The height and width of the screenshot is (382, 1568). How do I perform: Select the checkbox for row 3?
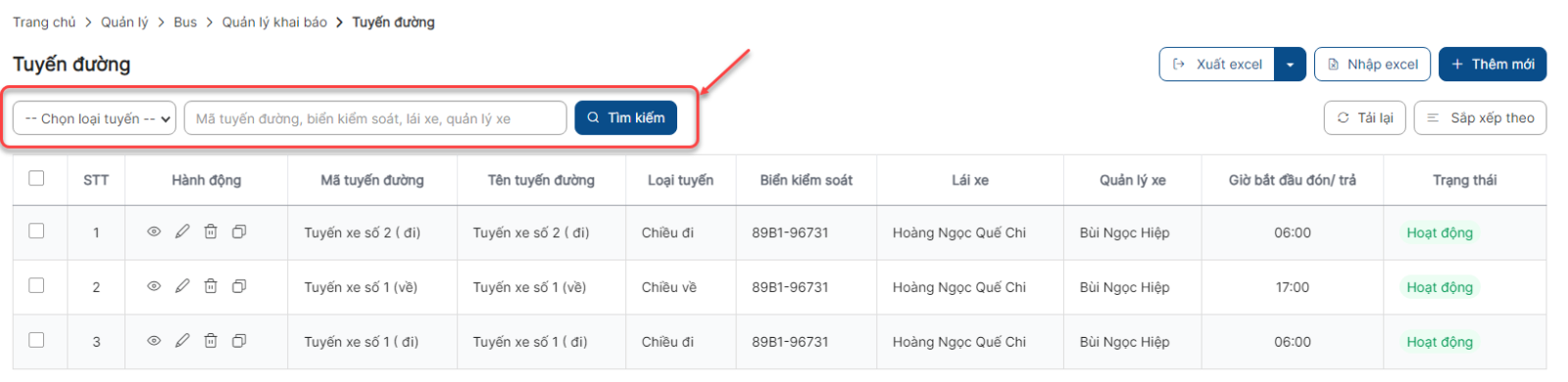coord(36,340)
